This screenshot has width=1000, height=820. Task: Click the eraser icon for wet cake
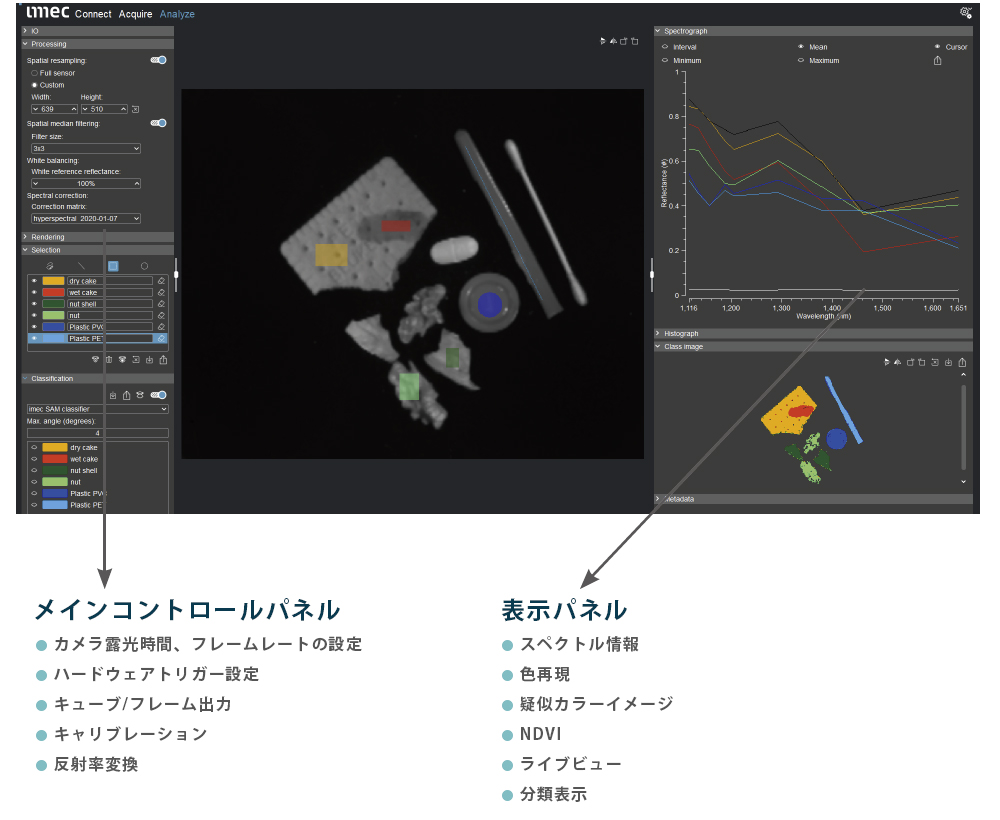pyautogui.click(x=161, y=292)
